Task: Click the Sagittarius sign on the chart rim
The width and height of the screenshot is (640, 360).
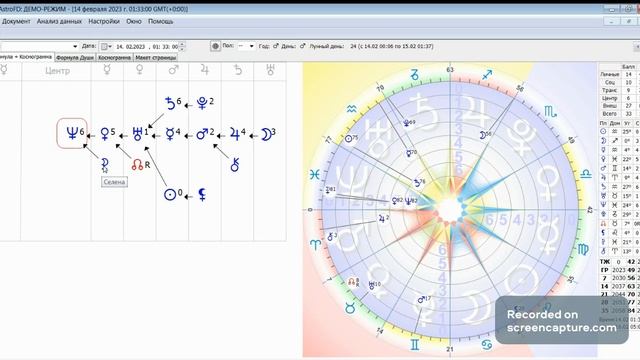Action: coord(487,74)
